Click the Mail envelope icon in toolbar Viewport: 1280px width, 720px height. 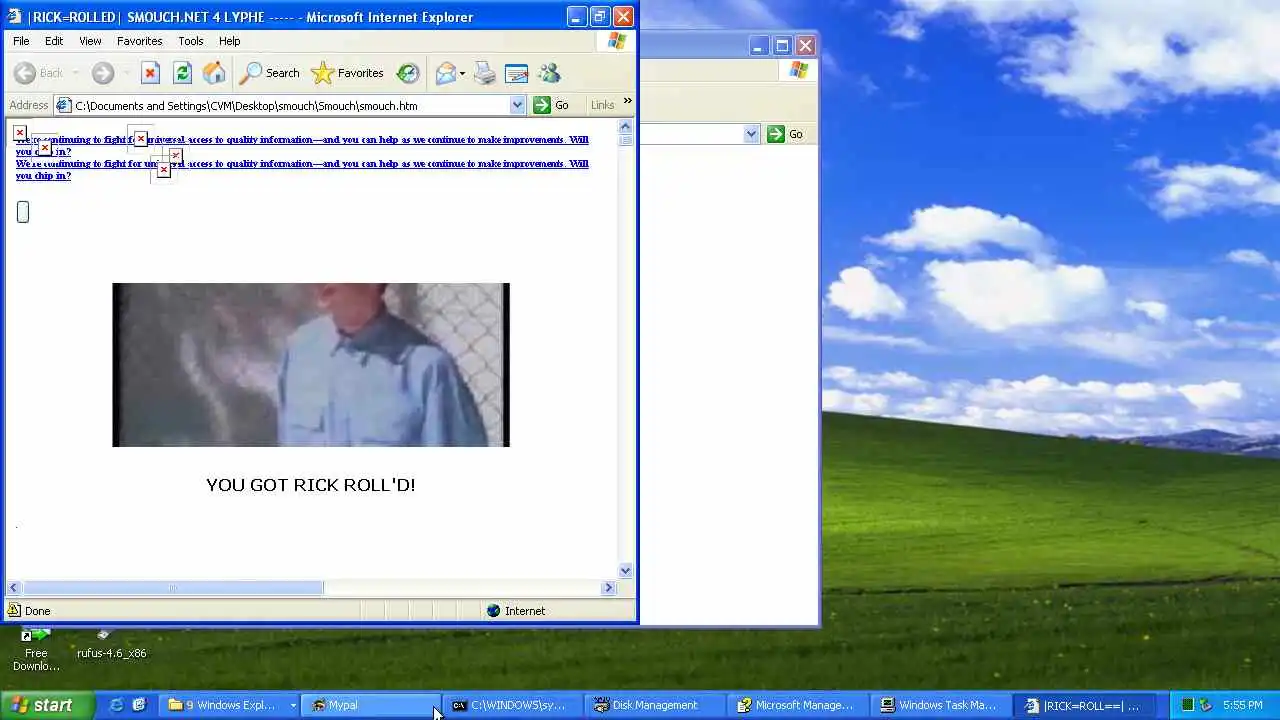click(x=445, y=73)
